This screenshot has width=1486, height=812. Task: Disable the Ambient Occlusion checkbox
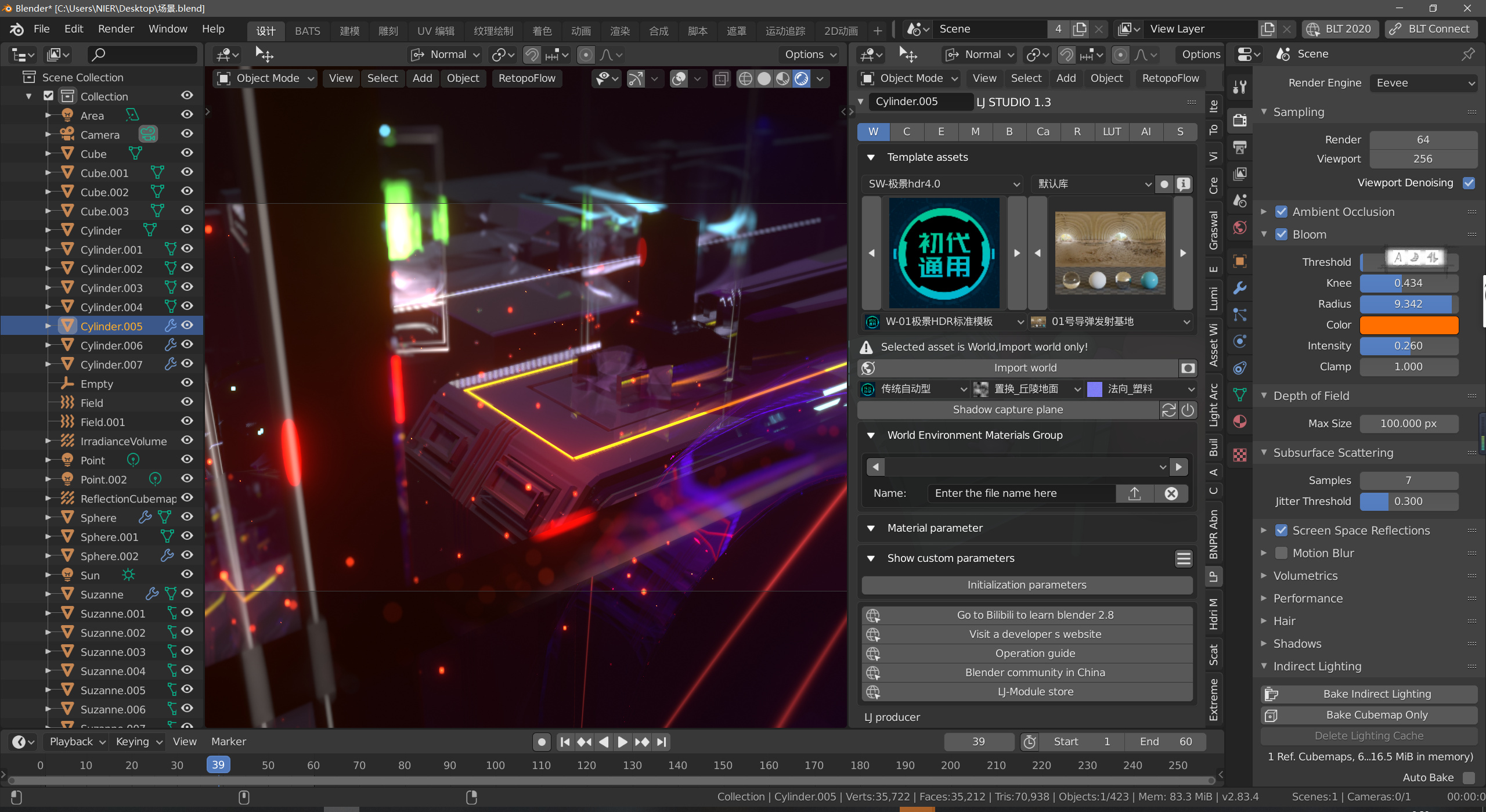click(x=1281, y=212)
